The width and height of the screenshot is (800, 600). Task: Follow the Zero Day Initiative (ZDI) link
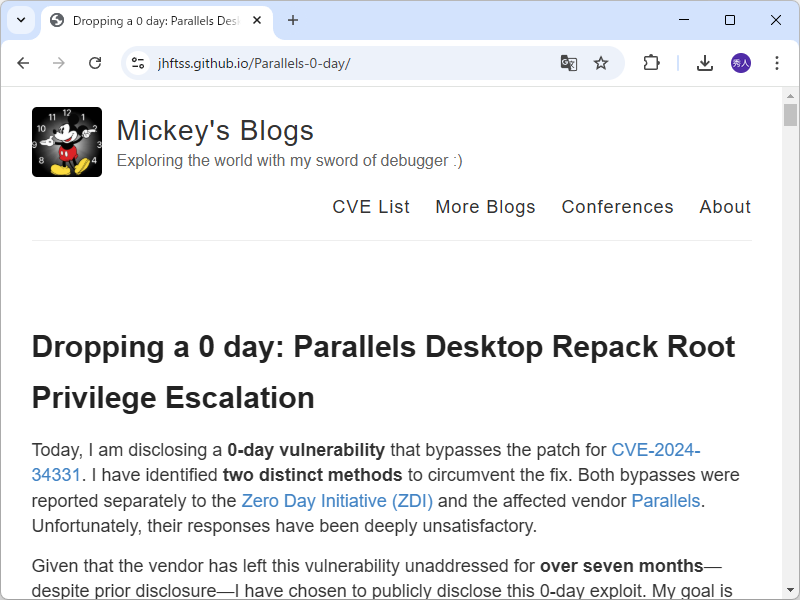click(x=337, y=500)
